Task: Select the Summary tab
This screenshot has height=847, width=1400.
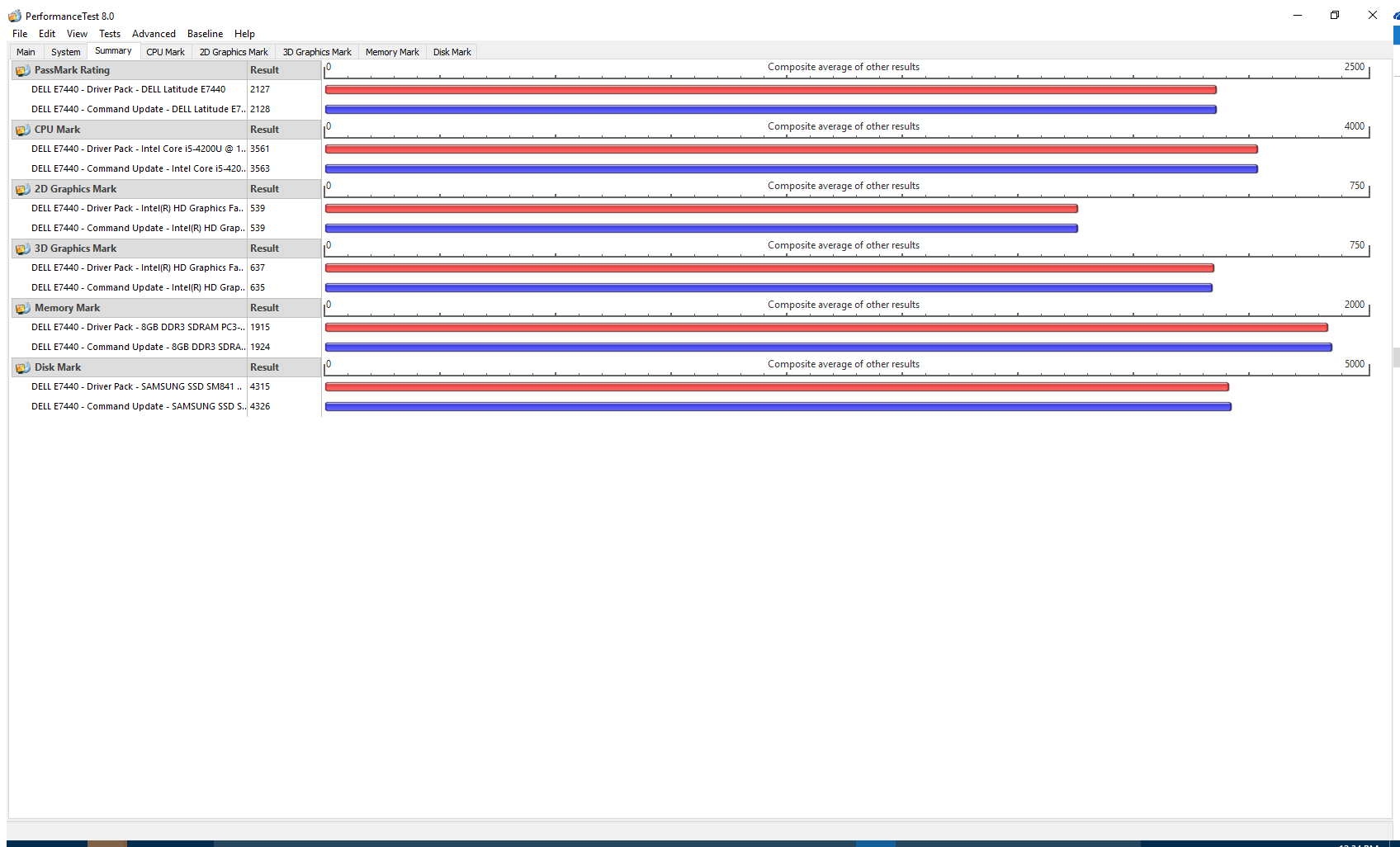Action: 113,51
